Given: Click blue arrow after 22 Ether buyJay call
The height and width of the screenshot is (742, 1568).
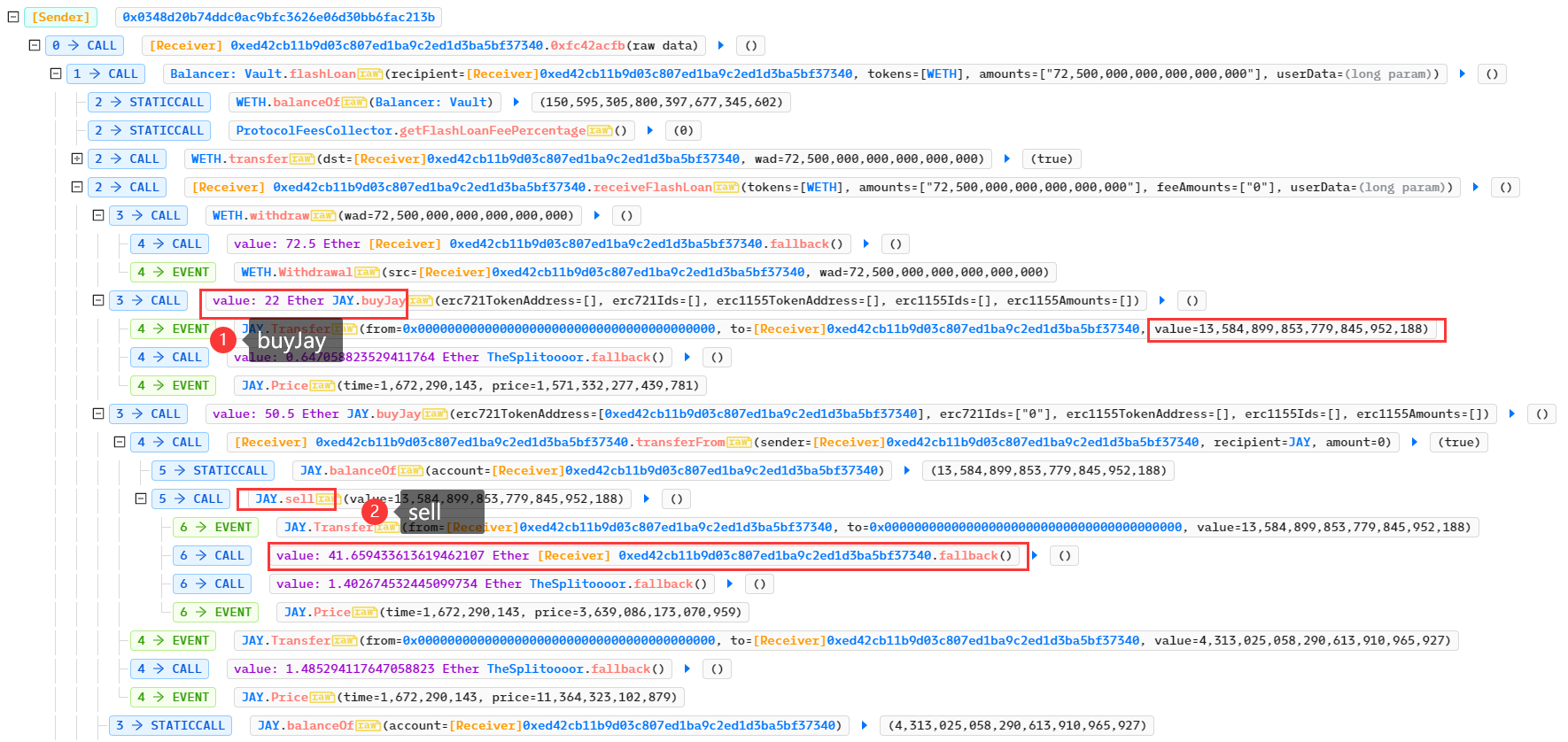Looking at the screenshot, I should [x=1162, y=300].
